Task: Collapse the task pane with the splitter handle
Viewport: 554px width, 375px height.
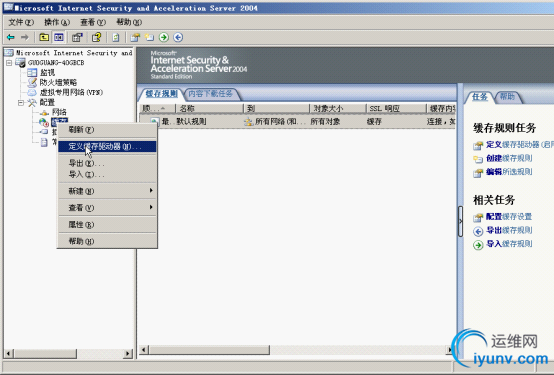Action: [x=460, y=221]
